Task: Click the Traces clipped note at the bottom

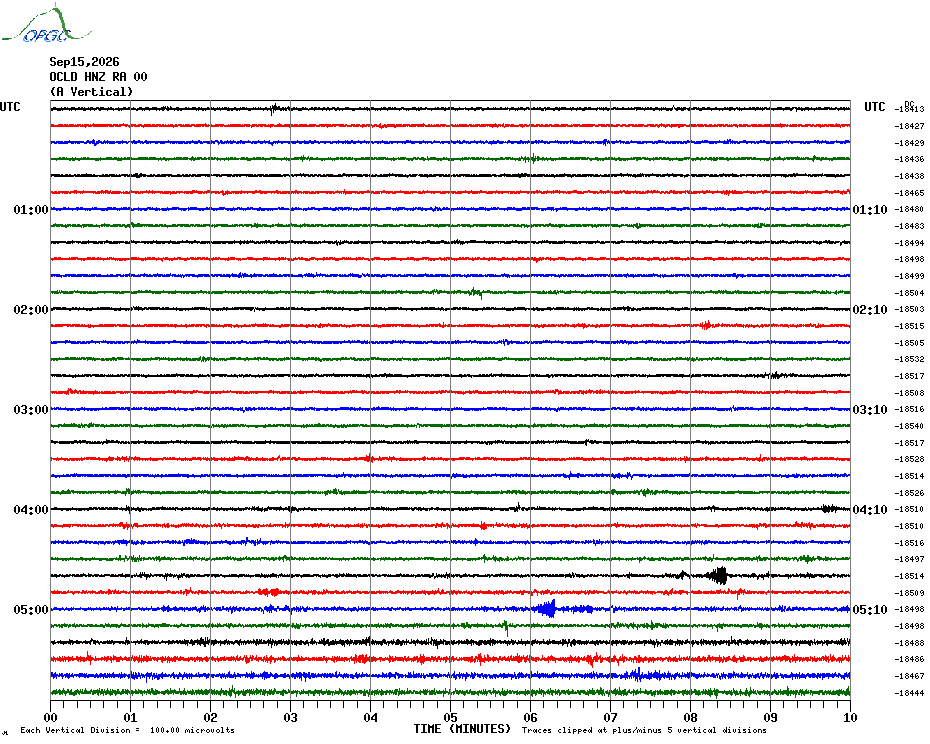Action: (644, 730)
